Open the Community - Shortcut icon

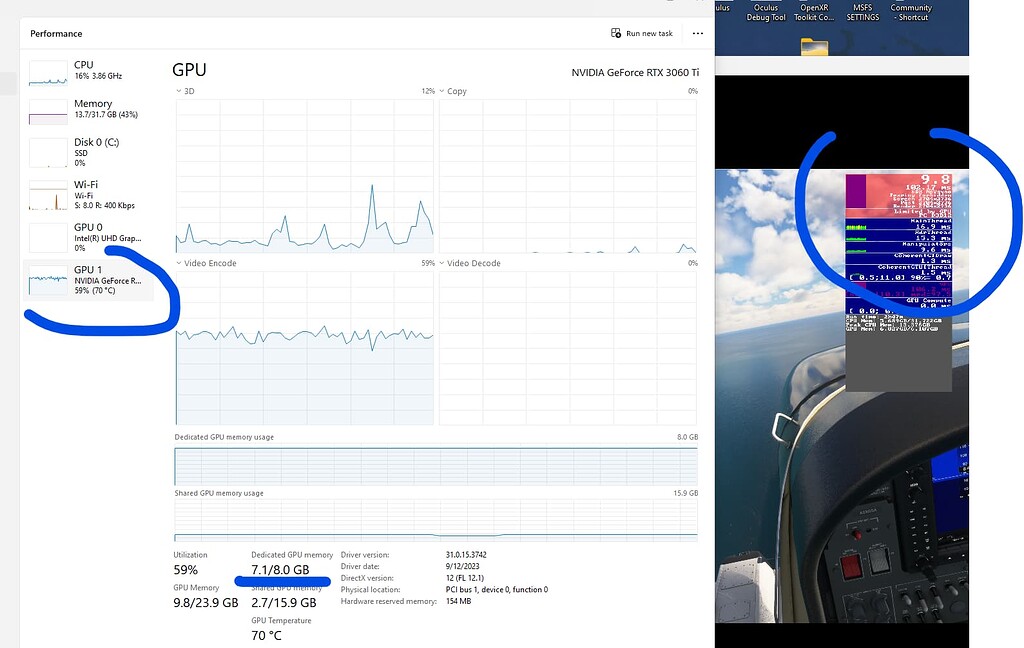click(912, 12)
